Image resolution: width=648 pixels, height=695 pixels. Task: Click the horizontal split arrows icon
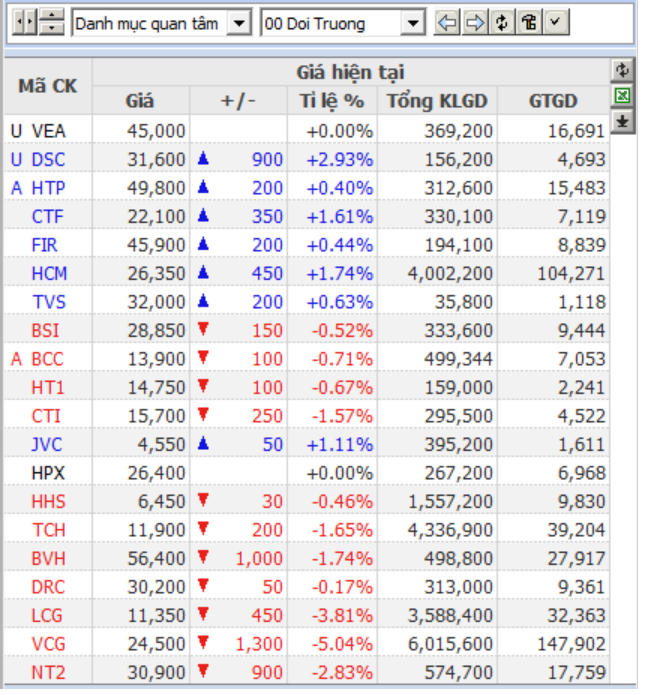click(24, 22)
